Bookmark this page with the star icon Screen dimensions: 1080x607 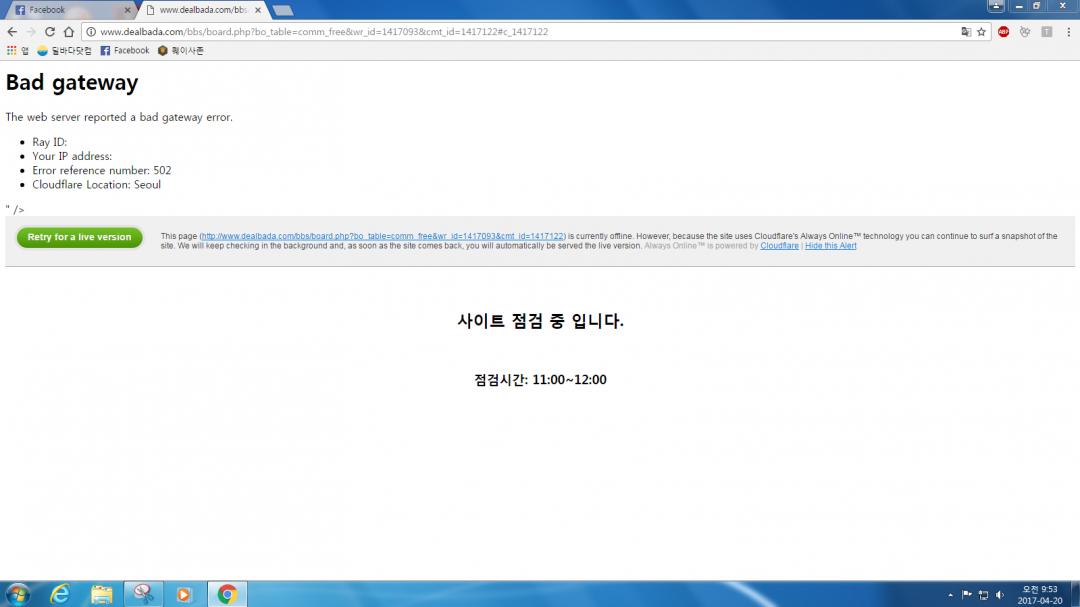tap(982, 32)
